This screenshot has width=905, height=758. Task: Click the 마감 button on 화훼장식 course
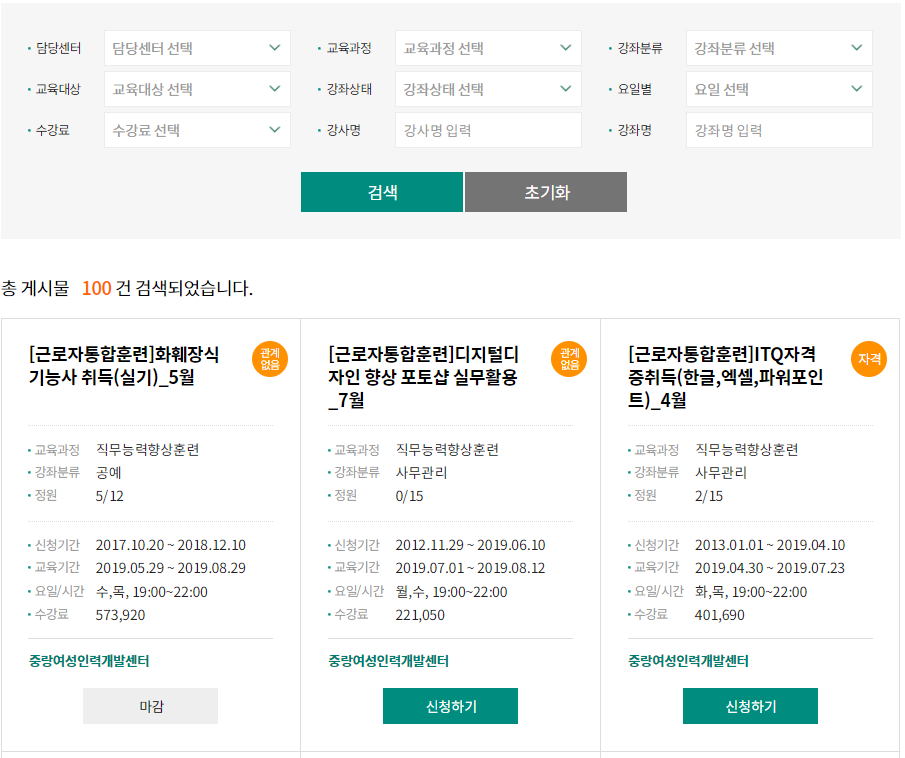[x=149, y=705]
